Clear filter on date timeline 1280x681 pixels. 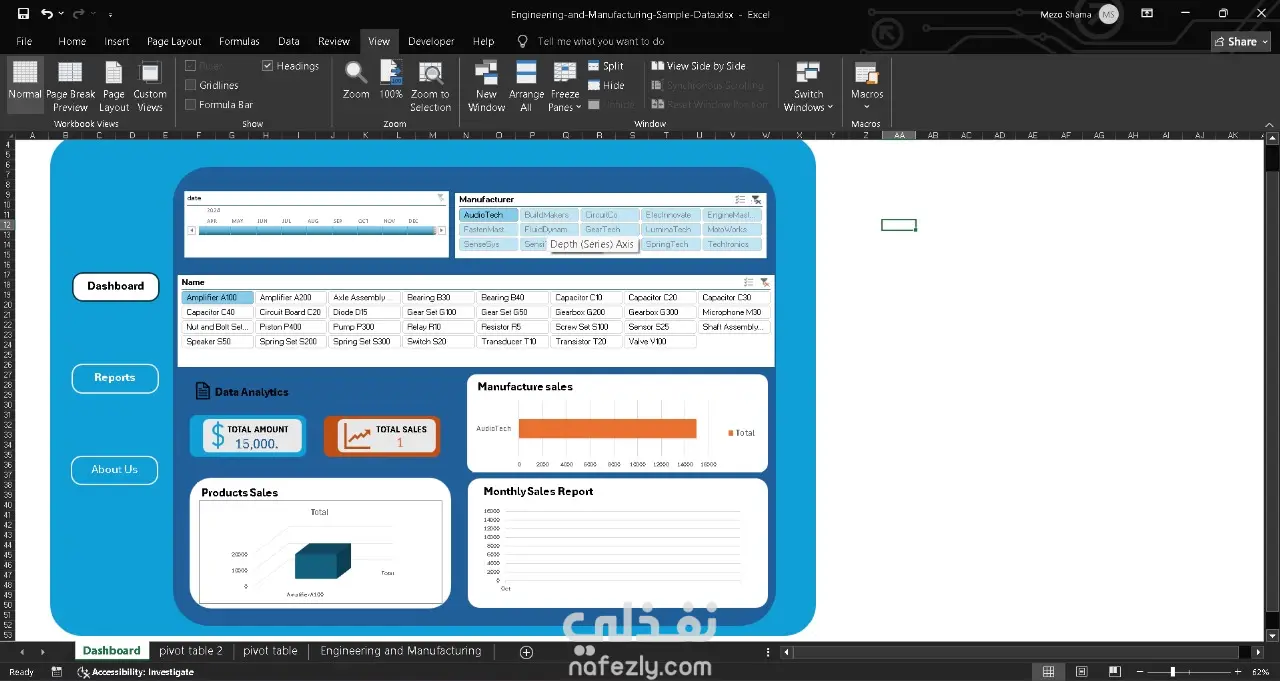[x=441, y=198]
